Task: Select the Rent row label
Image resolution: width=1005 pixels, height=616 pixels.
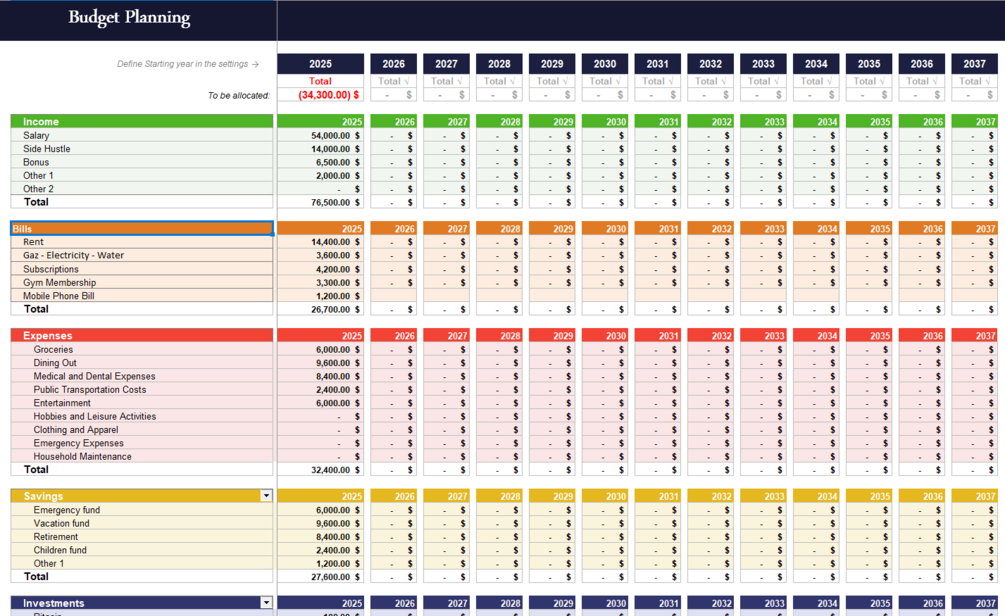Action: point(33,242)
